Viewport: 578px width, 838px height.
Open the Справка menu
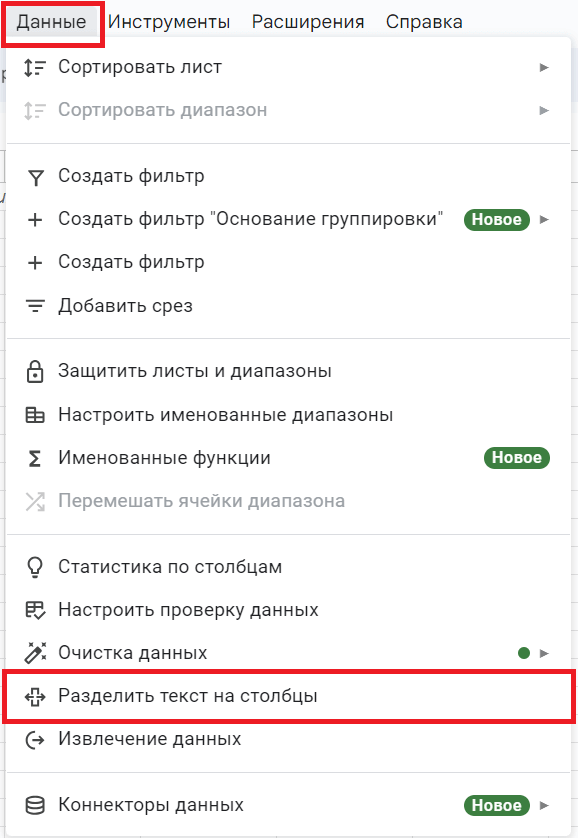pyautogui.click(x=424, y=20)
